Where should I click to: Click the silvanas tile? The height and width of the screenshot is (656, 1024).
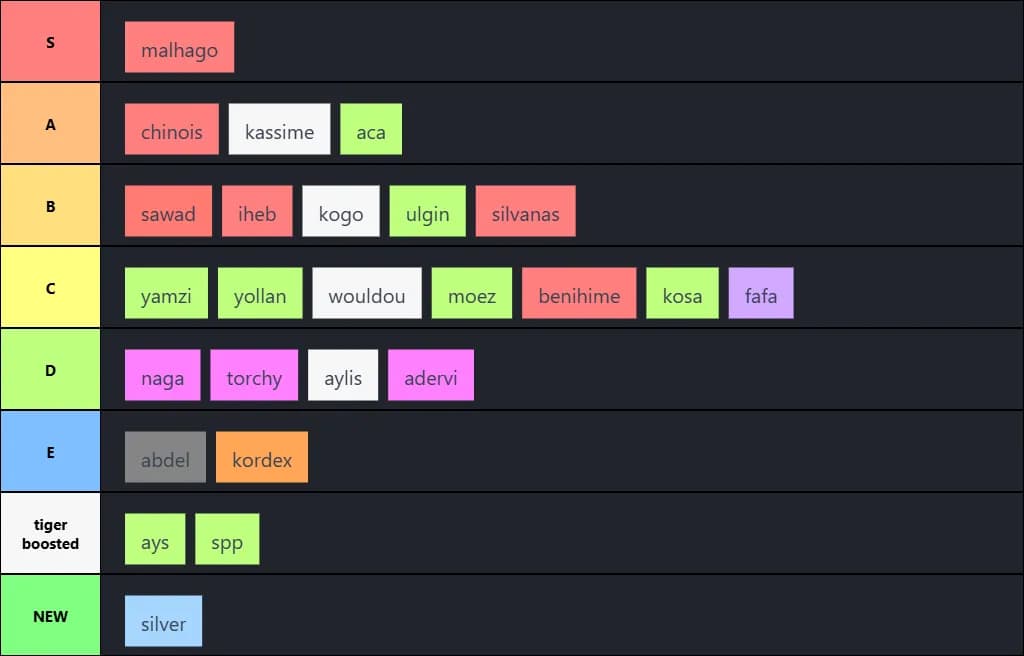[x=525, y=211]
